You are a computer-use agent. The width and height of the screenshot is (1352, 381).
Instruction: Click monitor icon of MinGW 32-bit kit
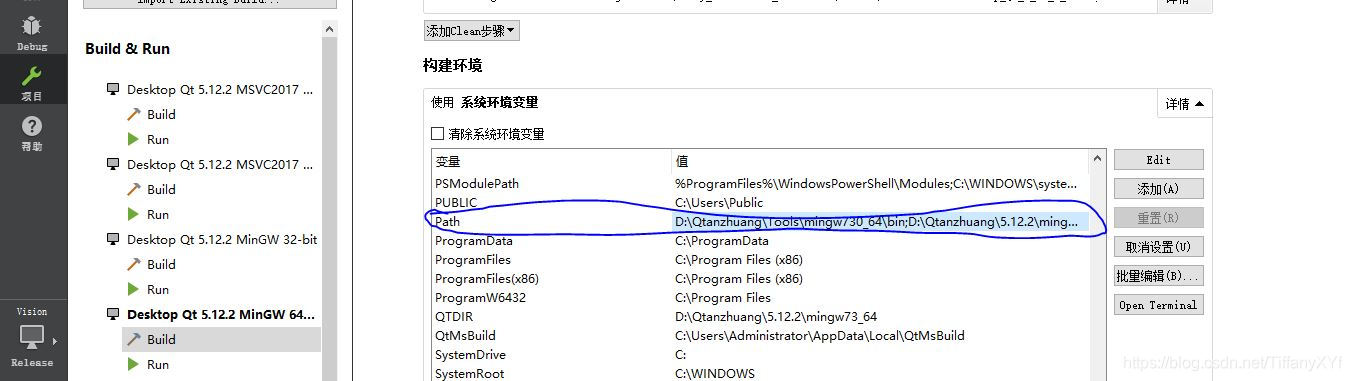(112, 239)
